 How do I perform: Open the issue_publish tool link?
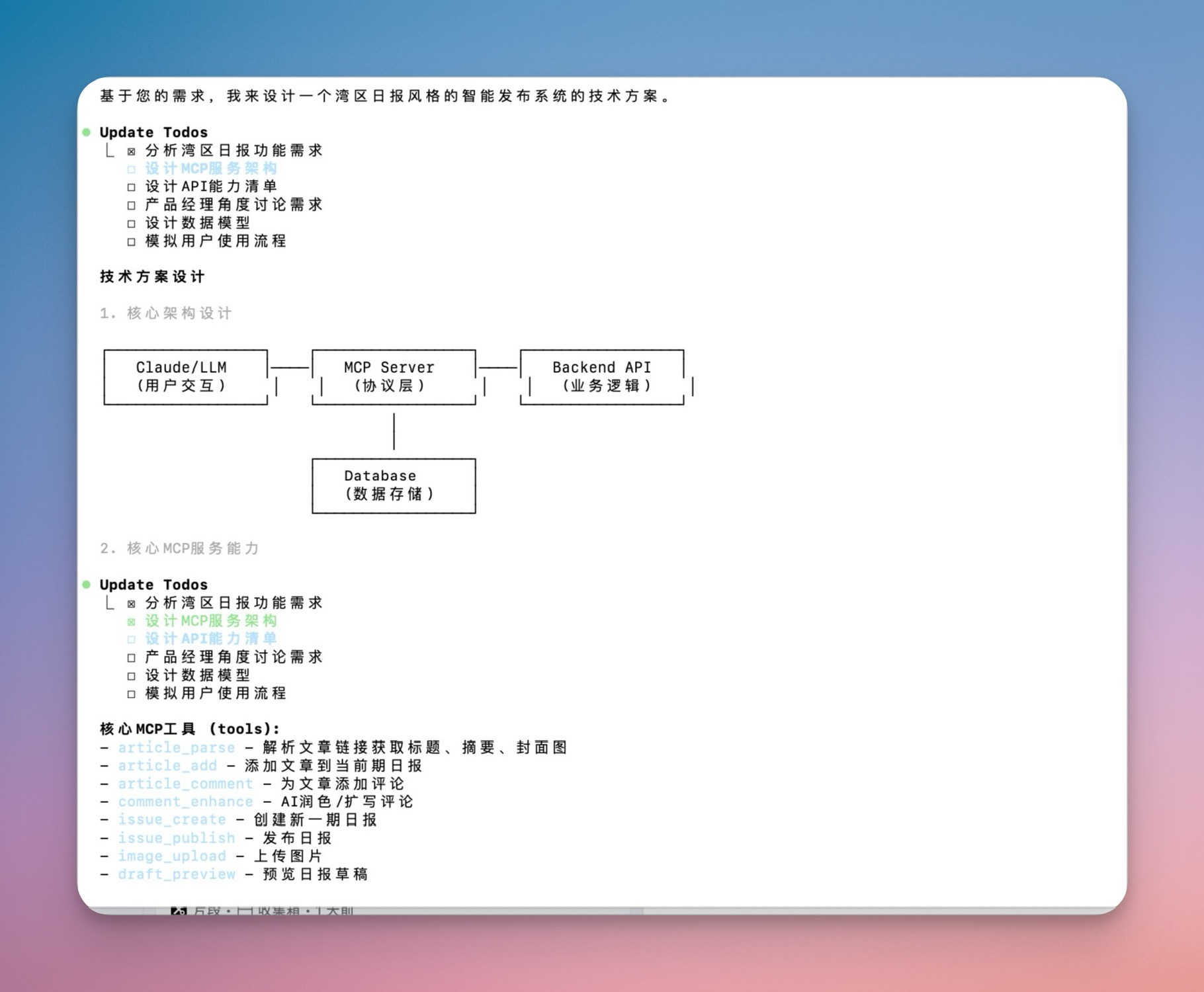point(177,838)
